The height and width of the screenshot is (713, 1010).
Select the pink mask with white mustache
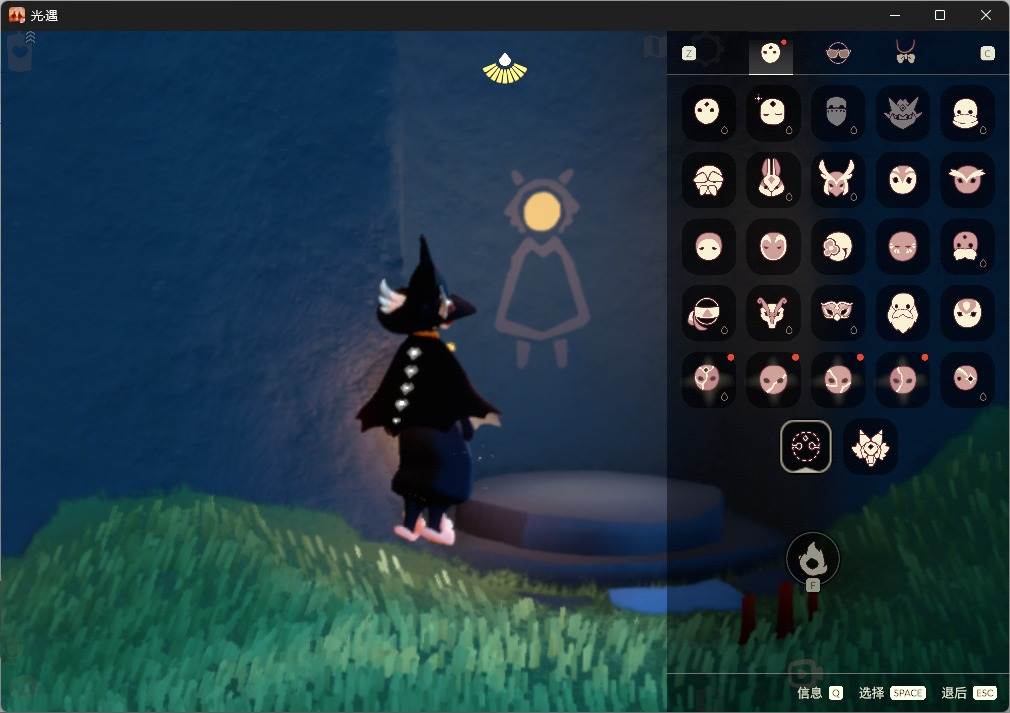point(967,246)
